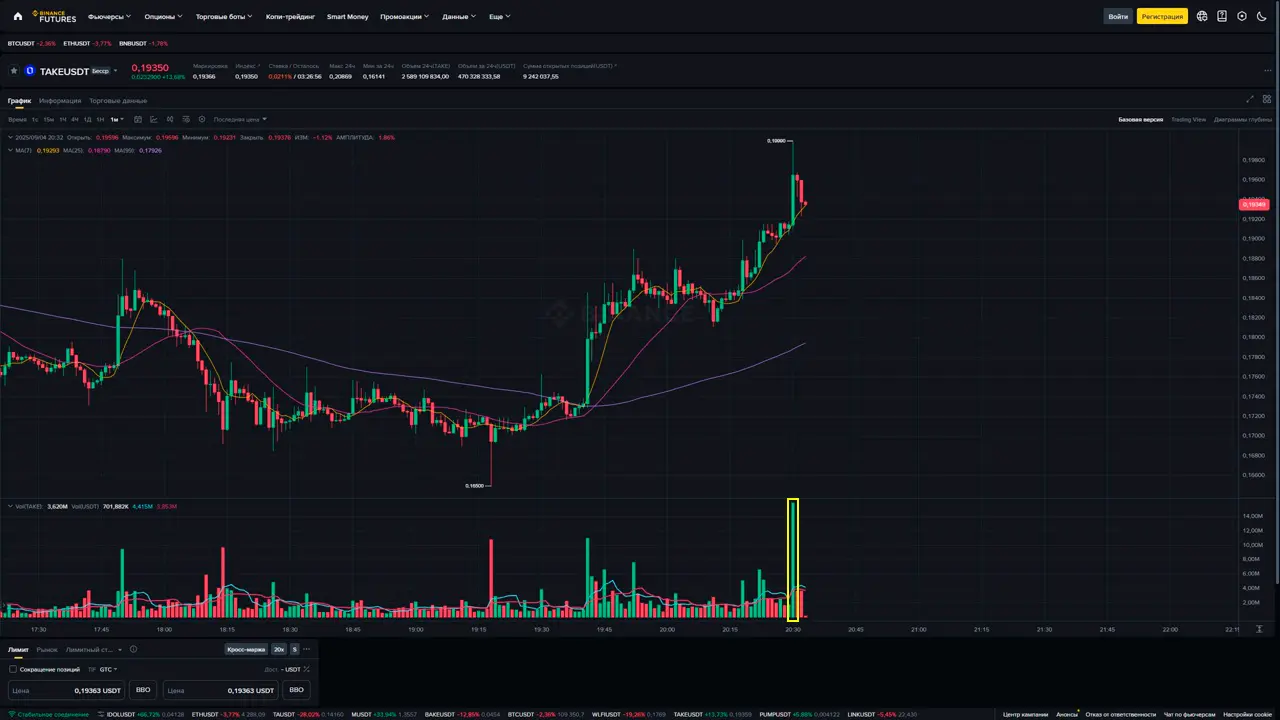Image resolution: width=1280 pixels, height=720 pixels.
Task: Open the 1м interval dropdown
Action: point(117,119)
